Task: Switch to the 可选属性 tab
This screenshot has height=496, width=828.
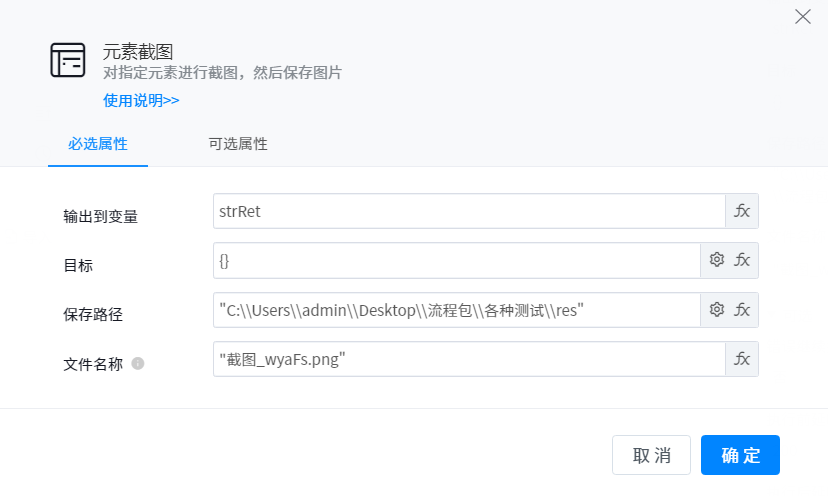Action: click(231, 144)
